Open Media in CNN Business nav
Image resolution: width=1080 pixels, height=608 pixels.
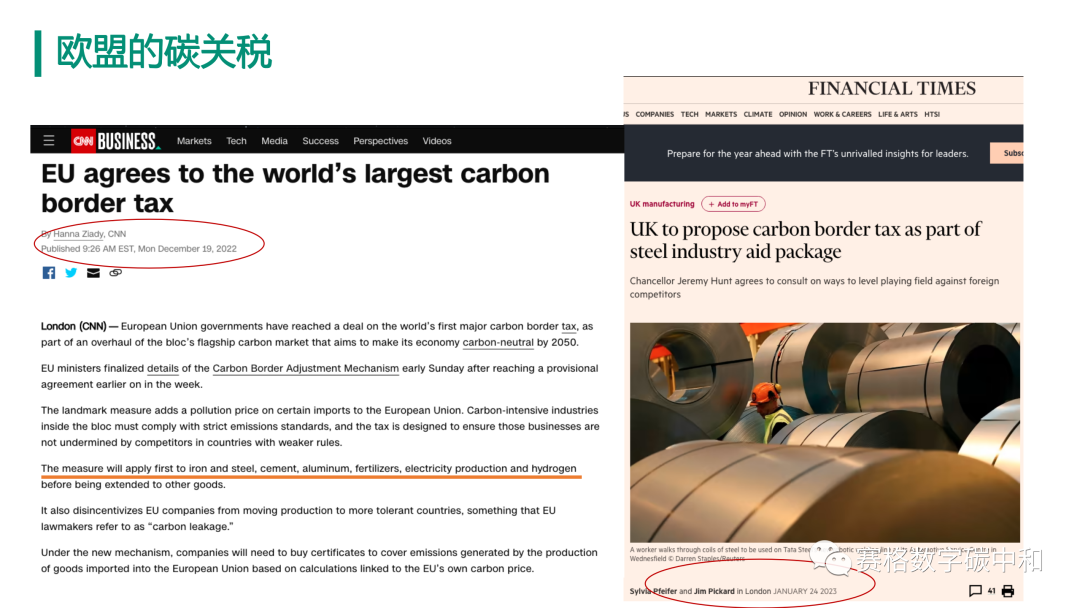[x=274, y=140]
